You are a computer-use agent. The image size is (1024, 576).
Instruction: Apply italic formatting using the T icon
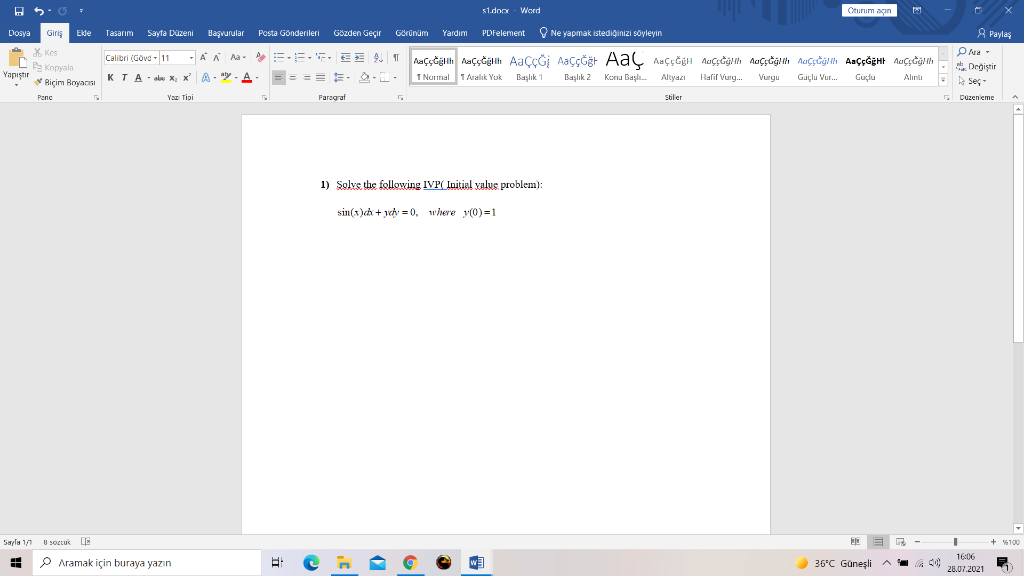point(124,77)
